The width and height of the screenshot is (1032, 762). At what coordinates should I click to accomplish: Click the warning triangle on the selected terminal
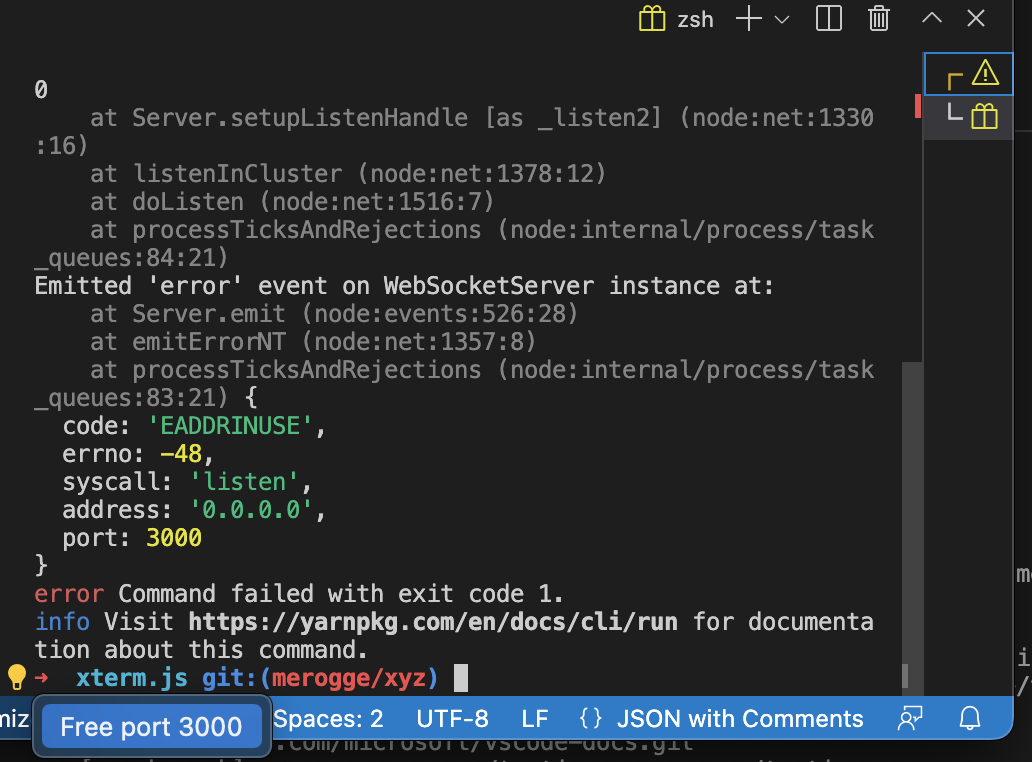[x=985, y=72]
